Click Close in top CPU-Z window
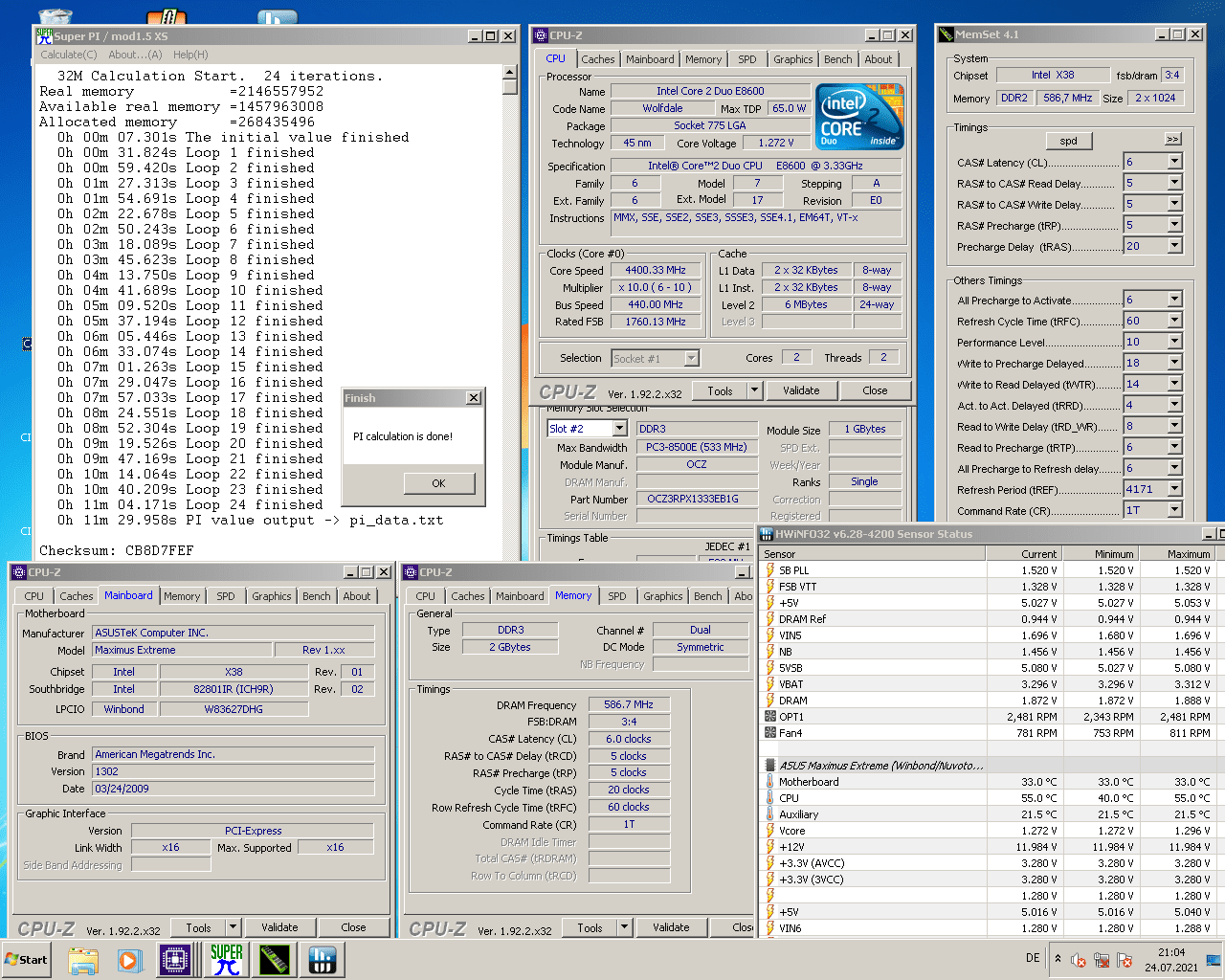Viewport: 1225px width, 980px height. point(875,390)
